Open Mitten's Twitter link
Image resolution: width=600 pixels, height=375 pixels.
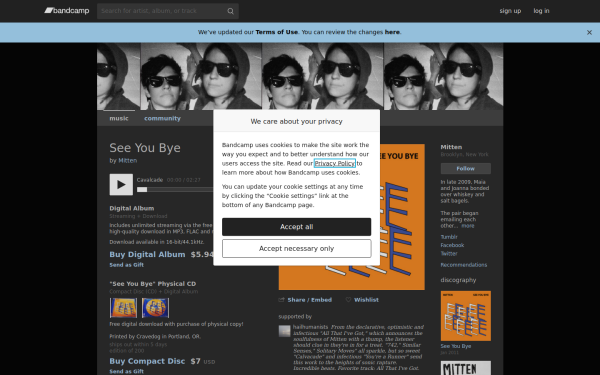pyautogui.click(x=449, y=254)
